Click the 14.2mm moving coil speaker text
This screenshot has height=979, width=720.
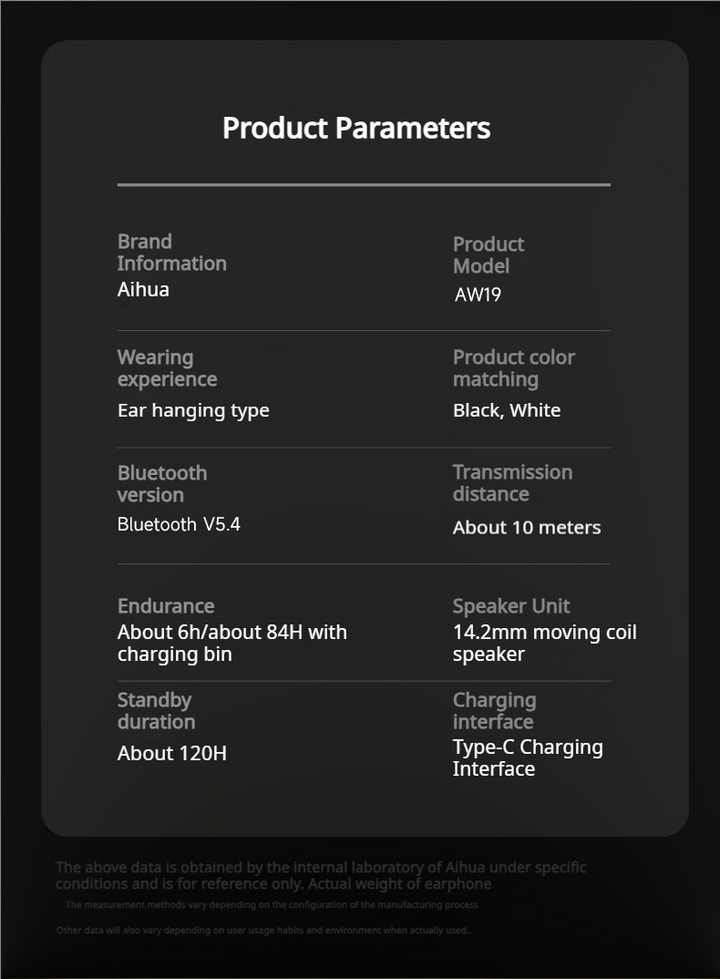point(544,643)
